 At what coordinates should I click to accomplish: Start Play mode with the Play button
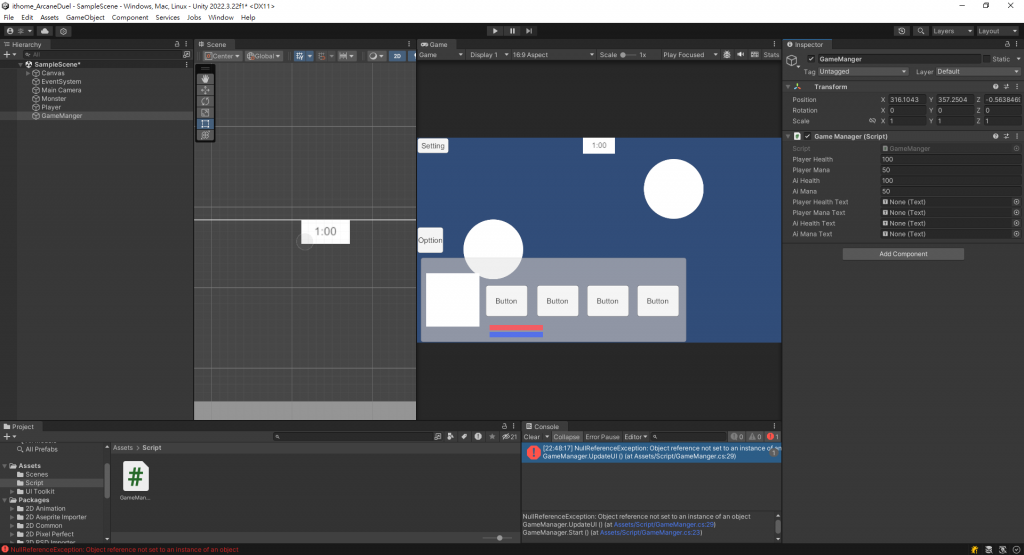[x=495, y=31]
